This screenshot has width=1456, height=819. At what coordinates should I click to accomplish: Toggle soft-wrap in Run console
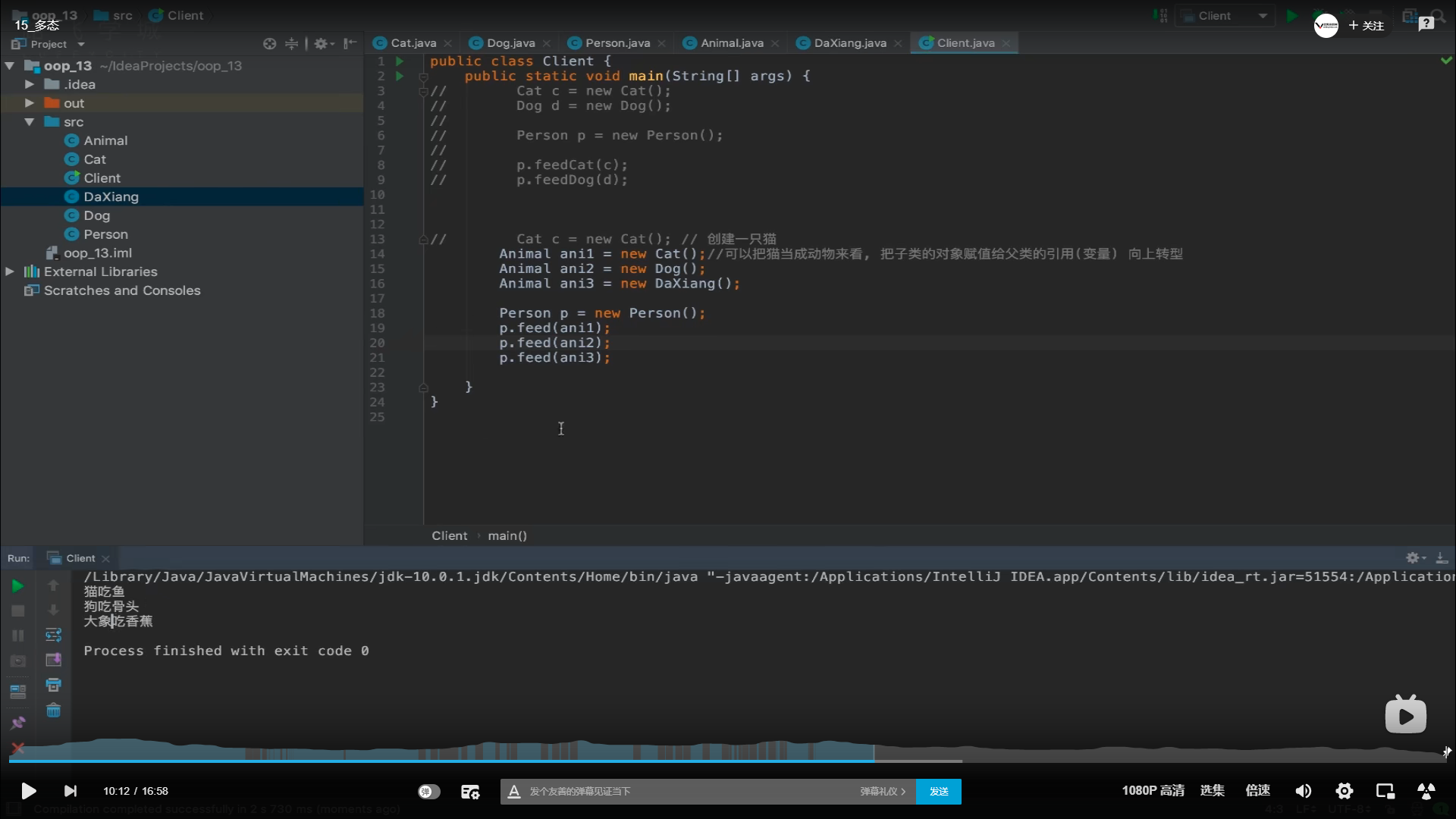tap(53, 635)
